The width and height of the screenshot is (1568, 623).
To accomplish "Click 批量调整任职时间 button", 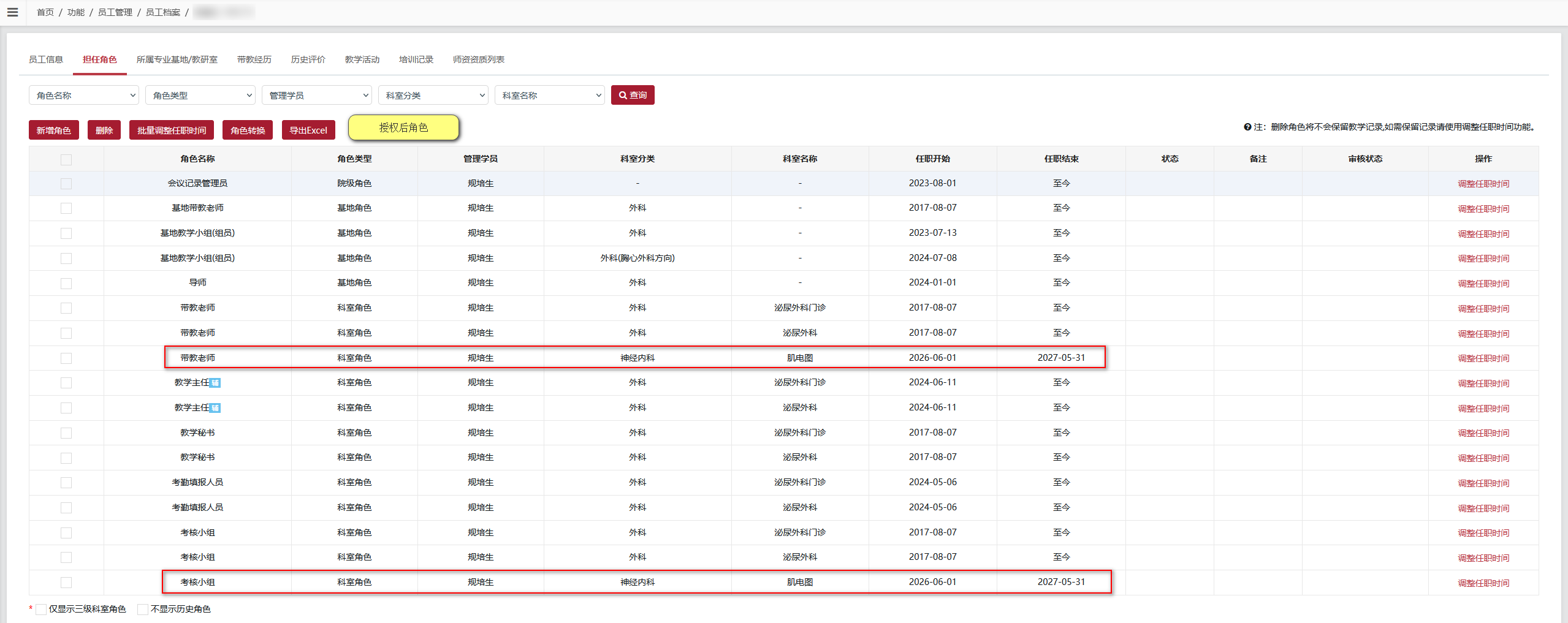I will (172, 130).
